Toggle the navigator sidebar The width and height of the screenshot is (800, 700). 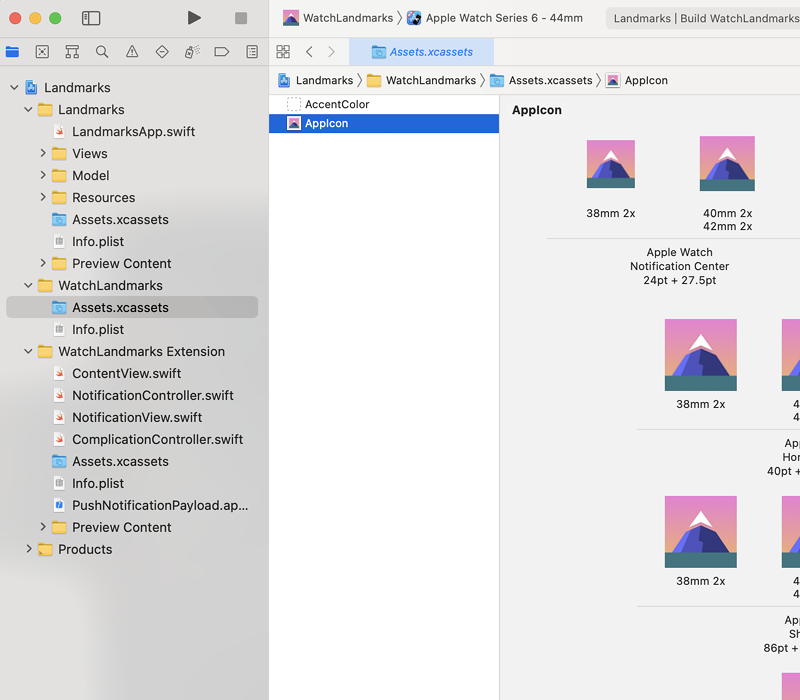click(x=91, y=18)
